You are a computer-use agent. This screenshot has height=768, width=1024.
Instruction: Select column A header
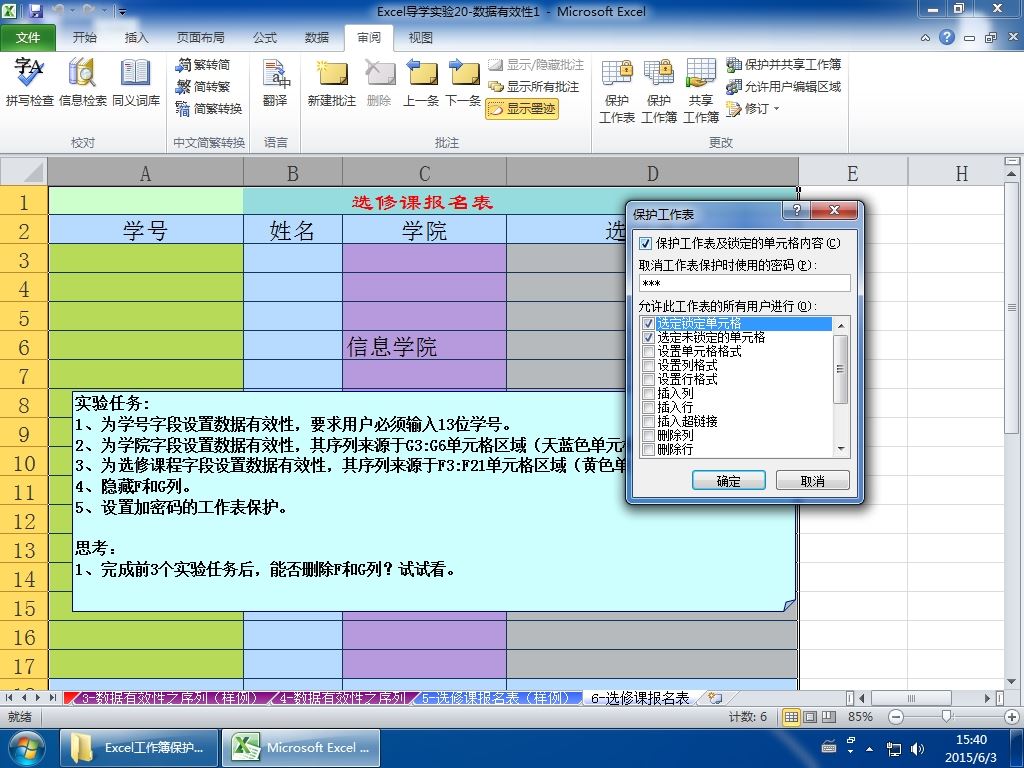[146, 173]
